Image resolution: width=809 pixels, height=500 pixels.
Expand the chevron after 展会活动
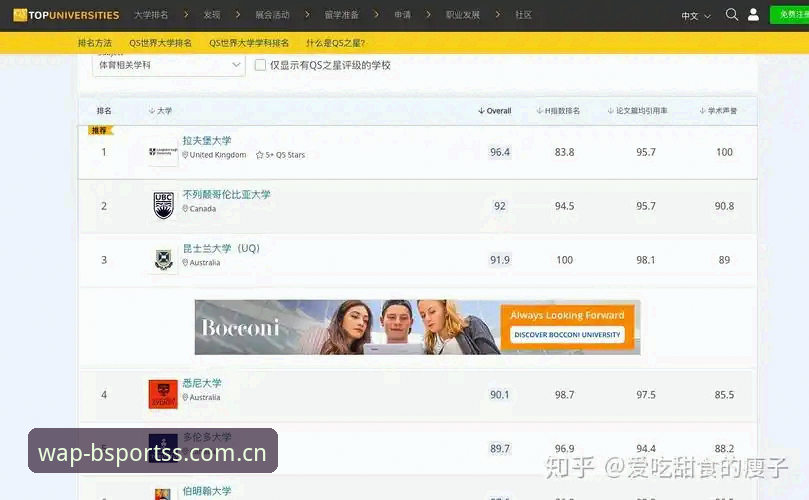point(308,14)
